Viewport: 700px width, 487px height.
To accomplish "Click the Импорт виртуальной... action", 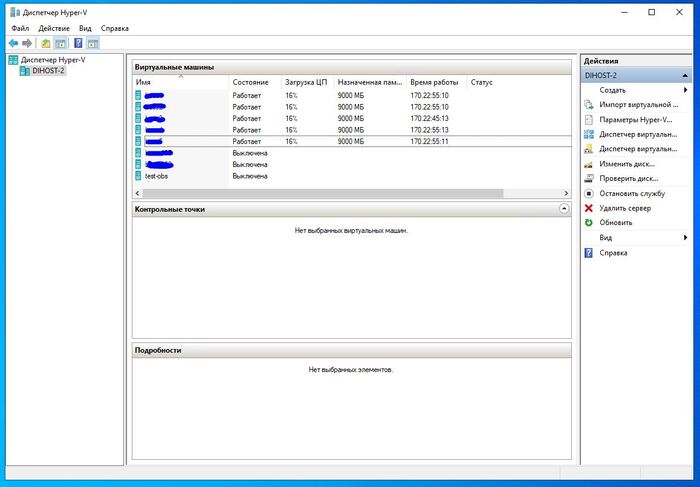I will [x=638, y=105].
